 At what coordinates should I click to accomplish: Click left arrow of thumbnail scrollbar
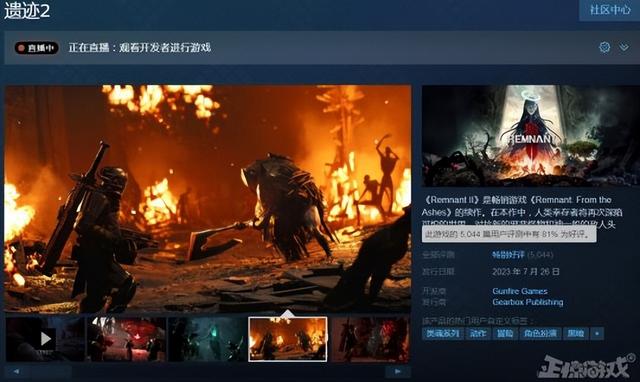(x=16, y=371)
